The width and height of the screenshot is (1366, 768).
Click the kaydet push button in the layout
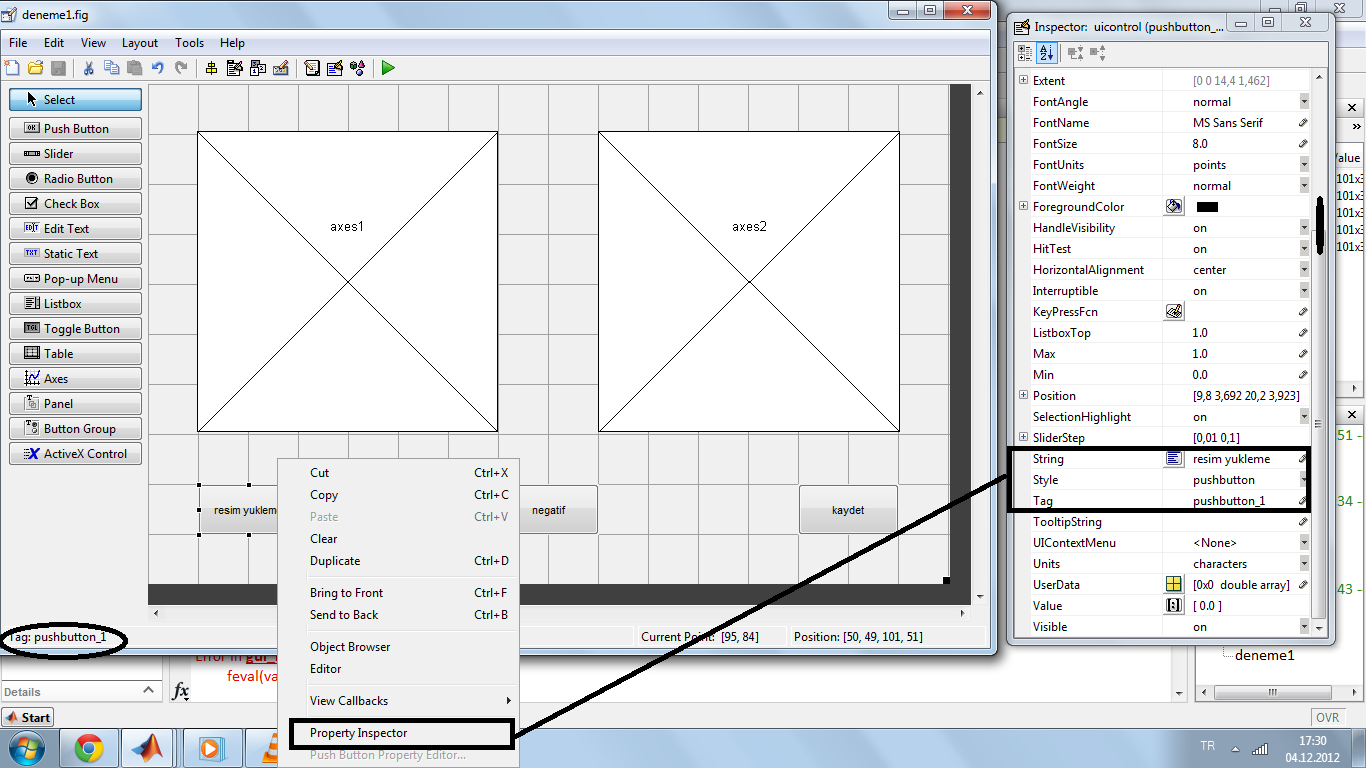click(848, 509)
